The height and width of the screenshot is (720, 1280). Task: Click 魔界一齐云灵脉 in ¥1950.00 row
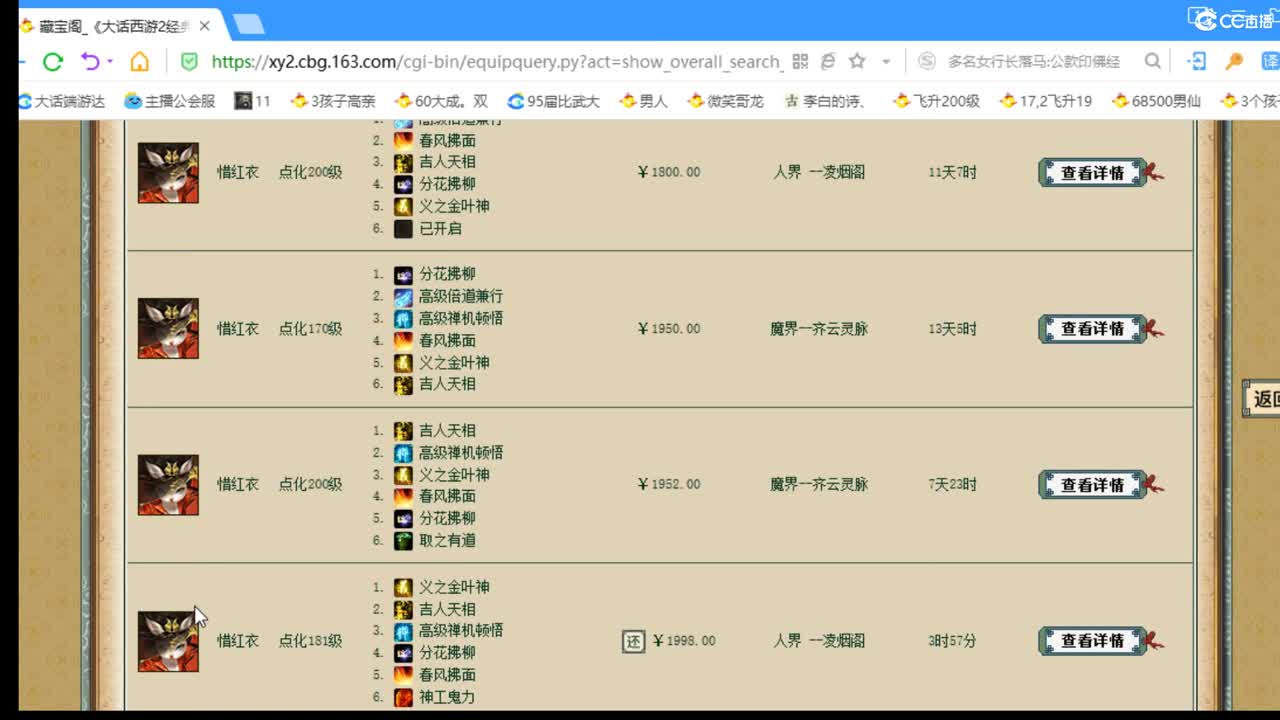(x=819, y=328)
